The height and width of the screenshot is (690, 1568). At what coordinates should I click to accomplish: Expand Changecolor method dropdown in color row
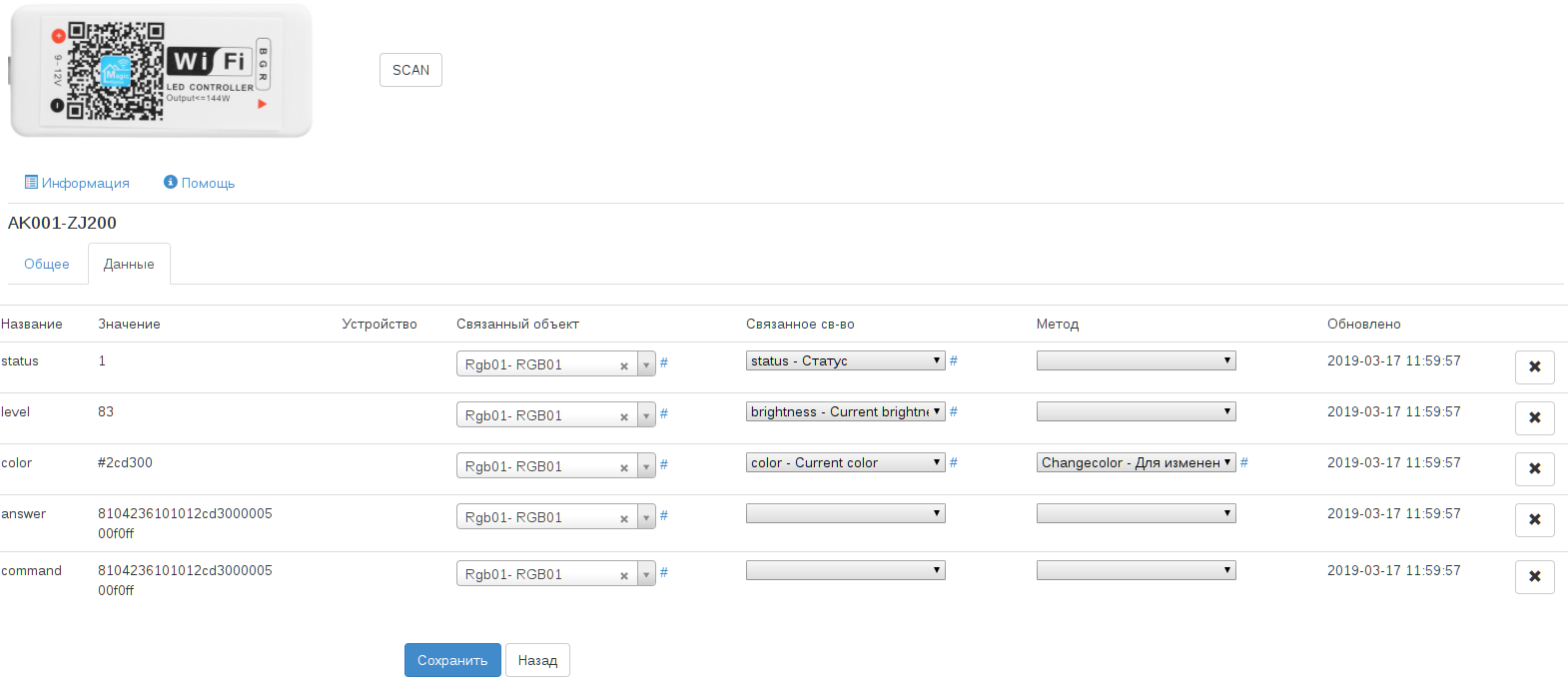1136,462
